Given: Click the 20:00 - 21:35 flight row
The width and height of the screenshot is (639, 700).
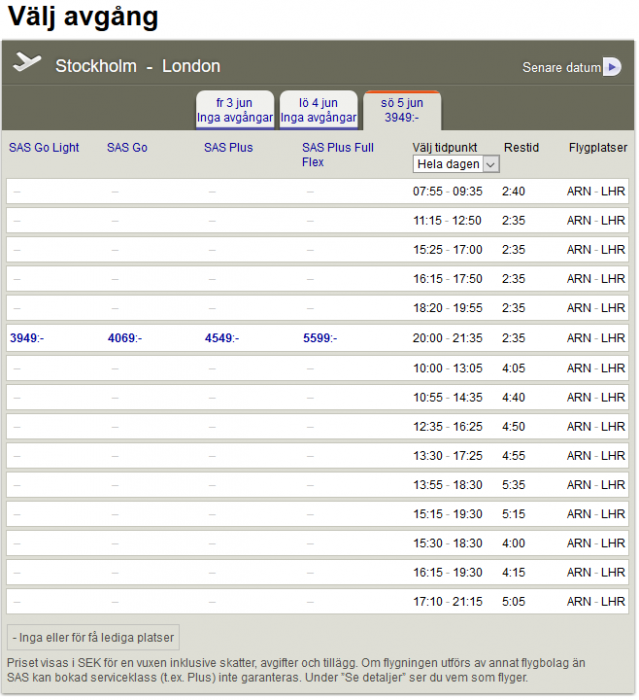Looking at the screenshot, I should point(447,338).
